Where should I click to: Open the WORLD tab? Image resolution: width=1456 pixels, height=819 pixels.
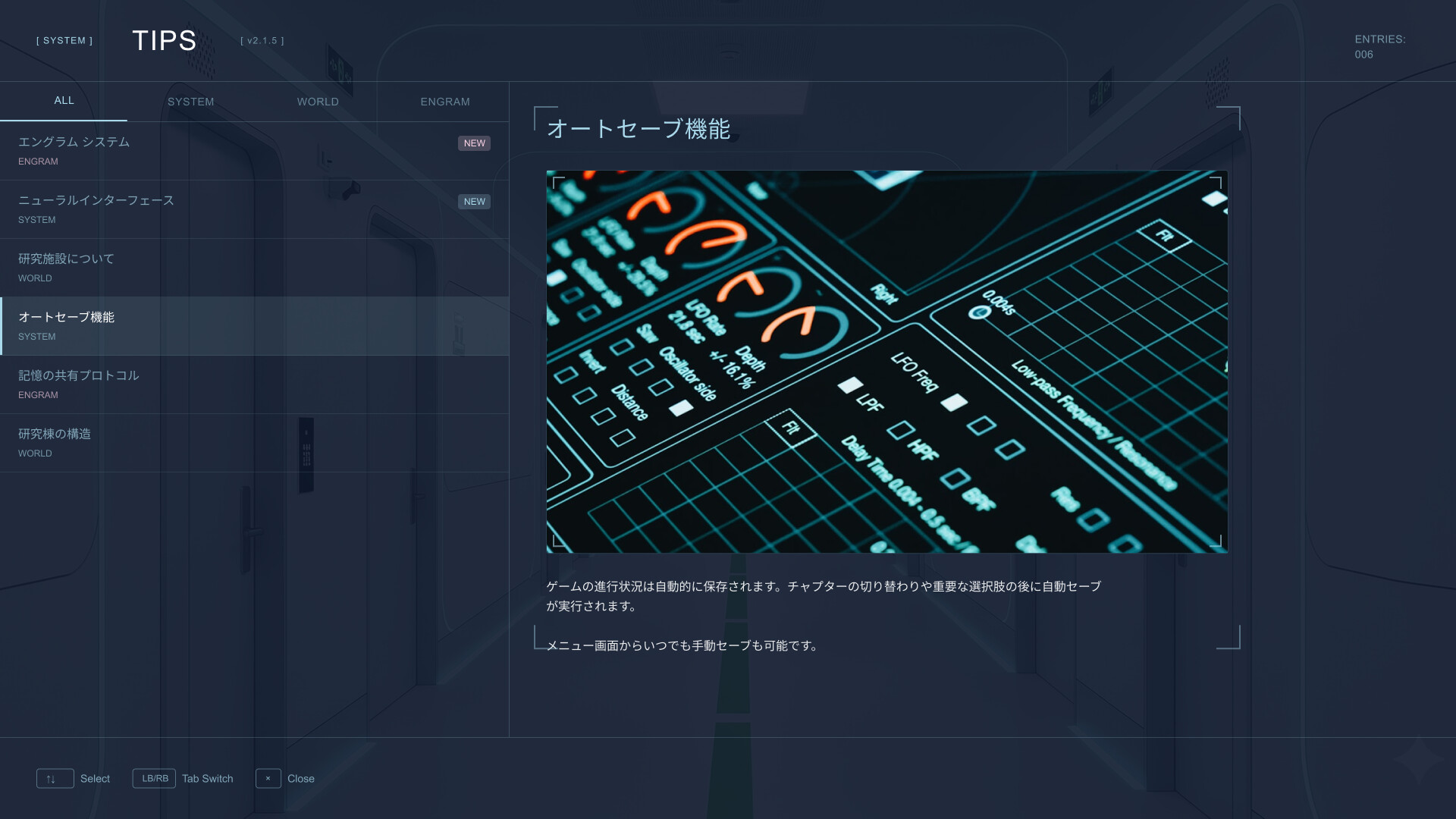(318, 102)
